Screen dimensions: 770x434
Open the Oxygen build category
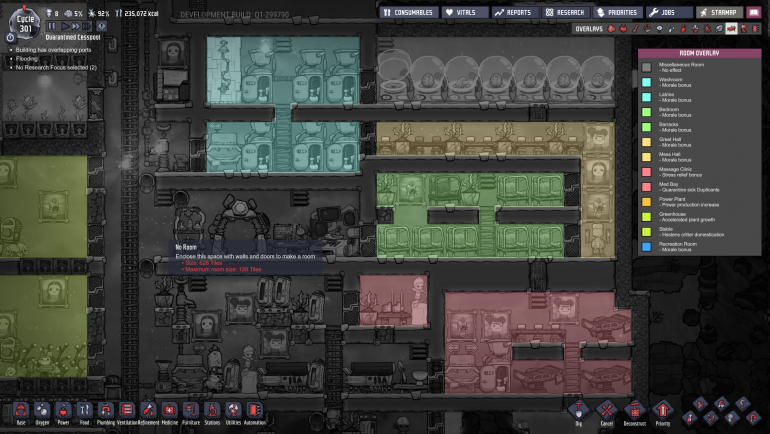[x=42, y=410]
